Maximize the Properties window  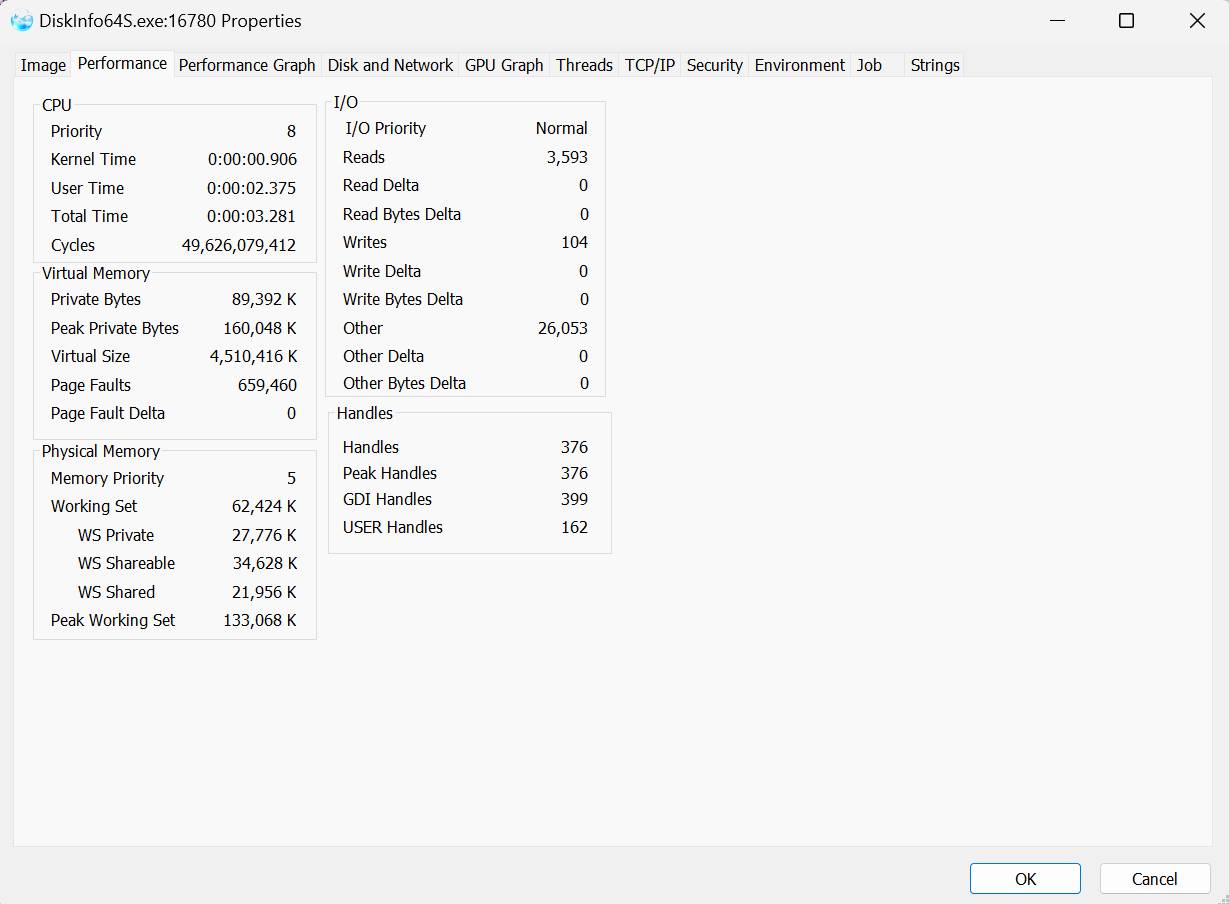[1126, 21]
